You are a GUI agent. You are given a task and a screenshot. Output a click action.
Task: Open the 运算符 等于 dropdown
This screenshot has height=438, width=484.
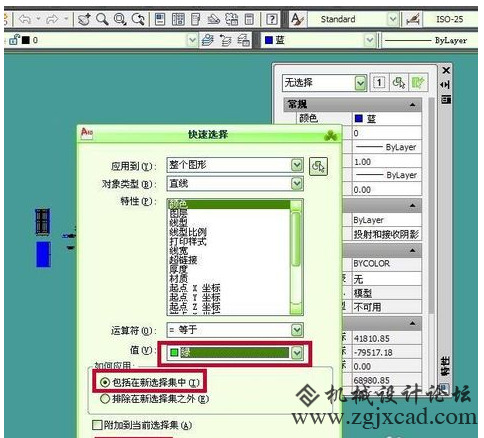click(297, 330)
